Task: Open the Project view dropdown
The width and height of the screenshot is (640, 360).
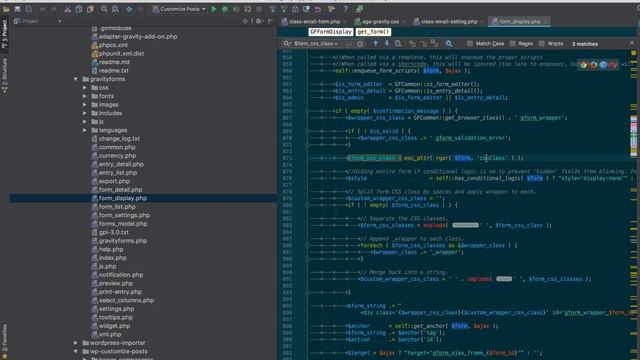Action: [x=60, y=21]
